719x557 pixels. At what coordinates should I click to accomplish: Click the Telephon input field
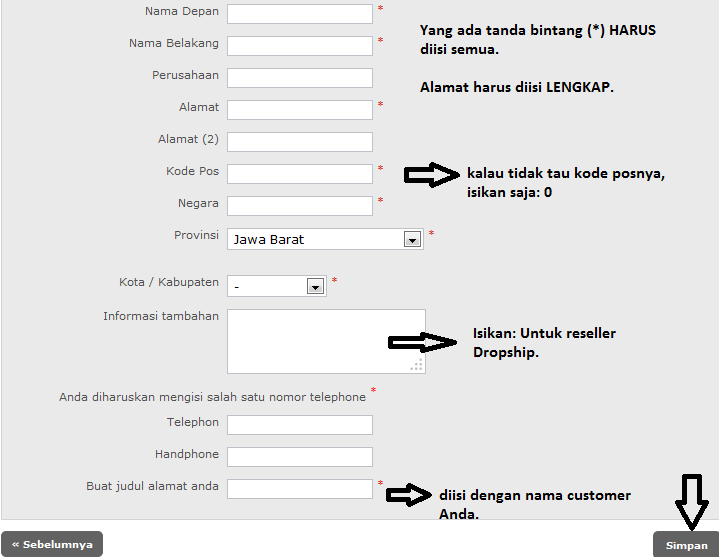(x=300, y=425)
